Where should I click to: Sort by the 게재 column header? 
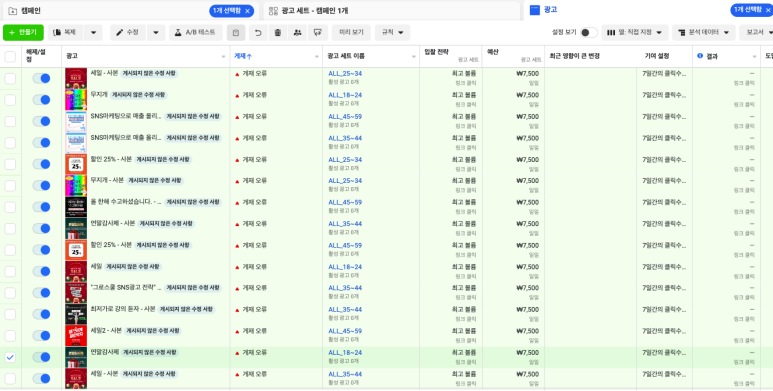243,56
